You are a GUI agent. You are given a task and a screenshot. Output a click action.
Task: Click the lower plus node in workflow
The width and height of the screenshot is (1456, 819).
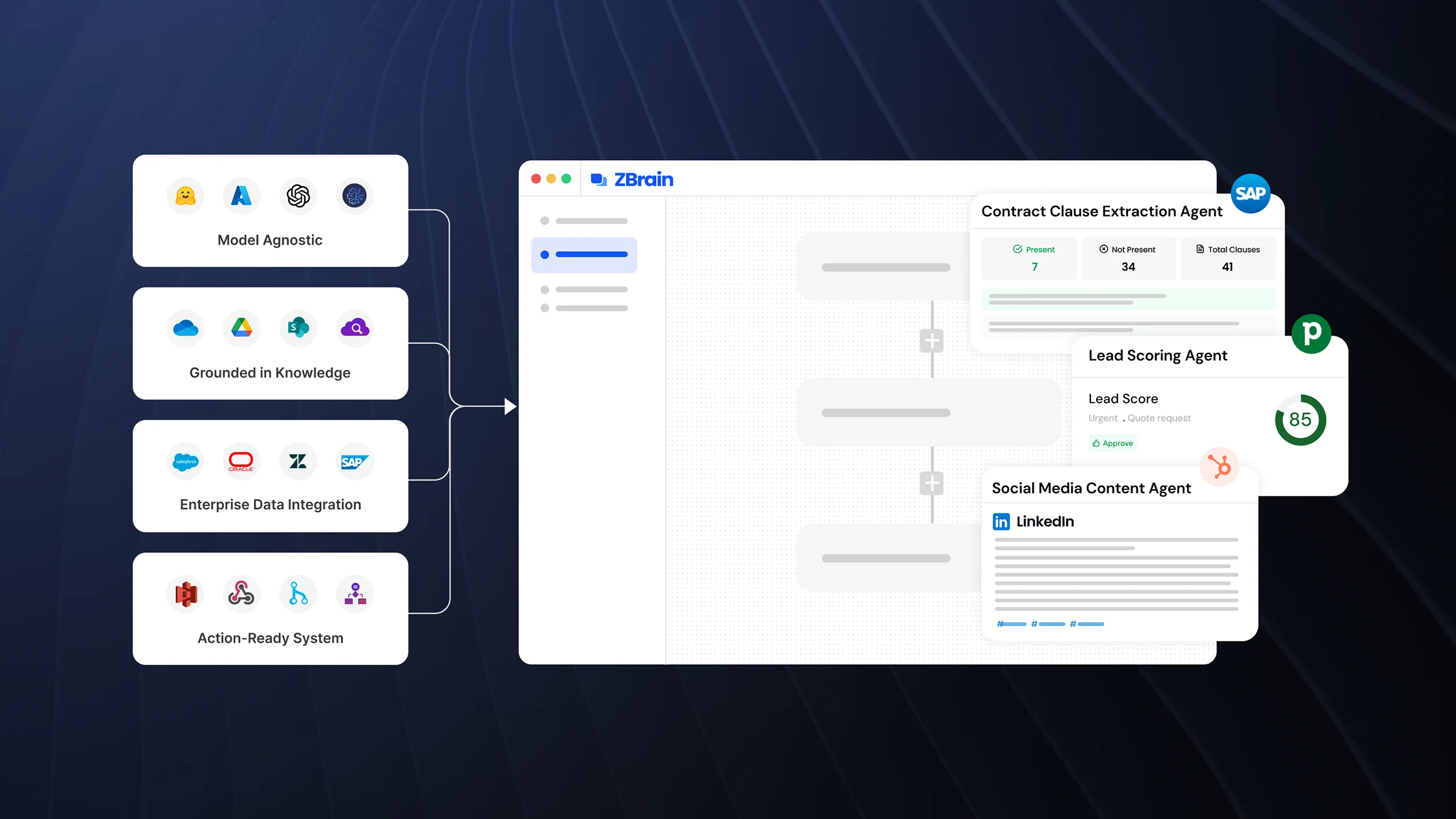click(x=932, y=483)
